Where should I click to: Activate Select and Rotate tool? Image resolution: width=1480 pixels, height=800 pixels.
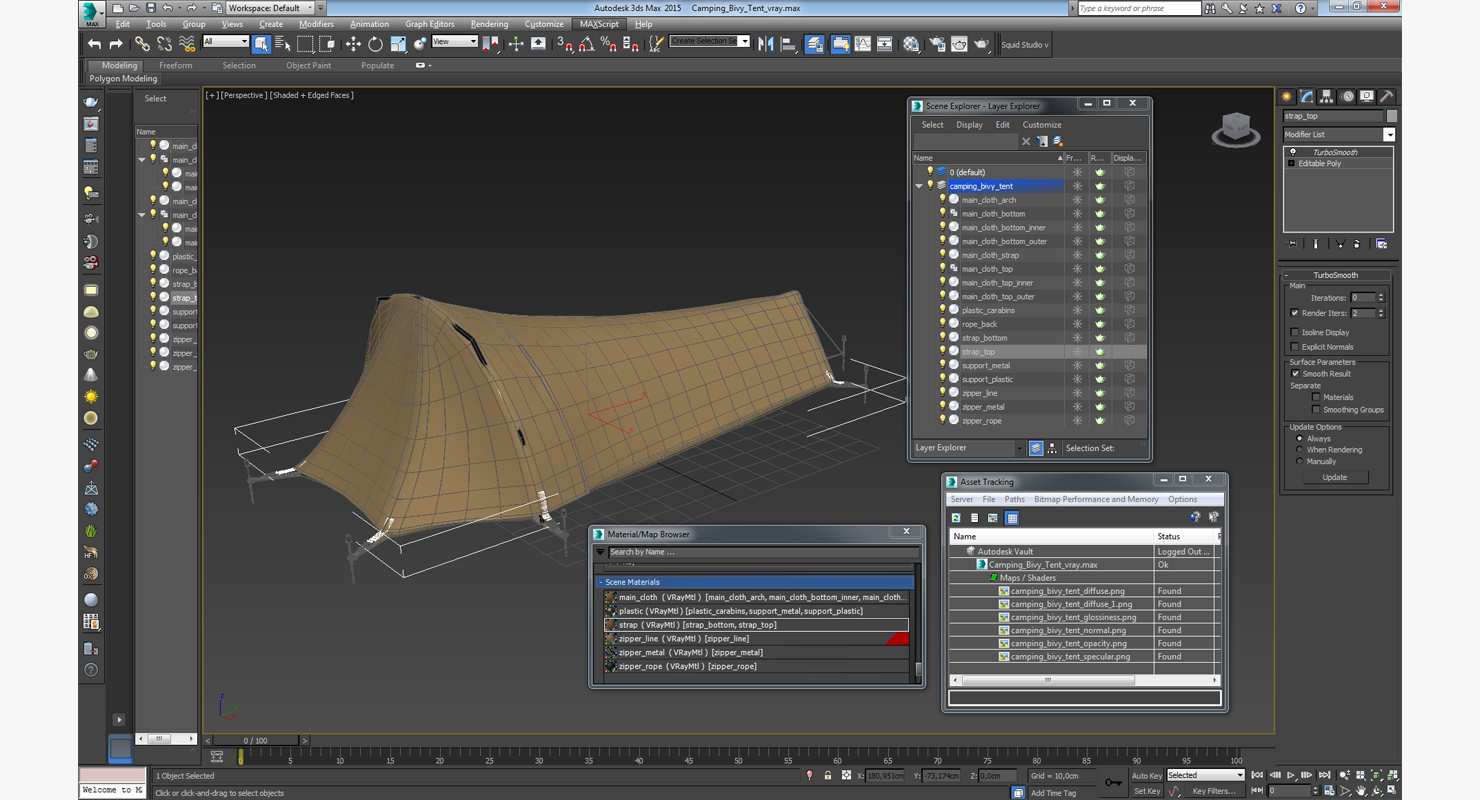point(375,44)
